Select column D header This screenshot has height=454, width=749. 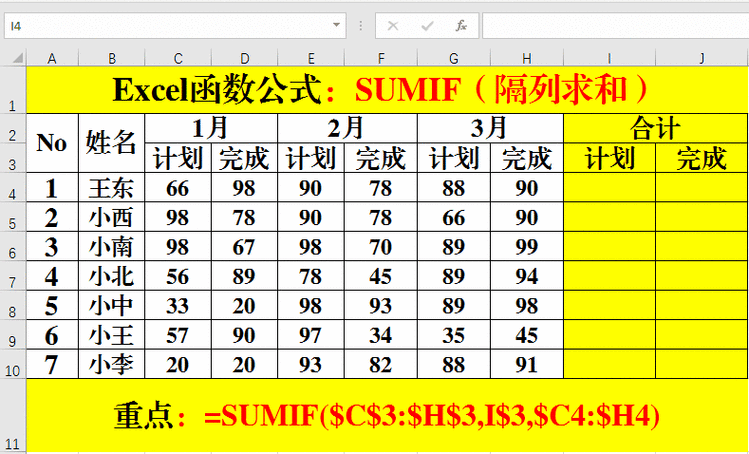pyautogui.click(x=245, y=58)
